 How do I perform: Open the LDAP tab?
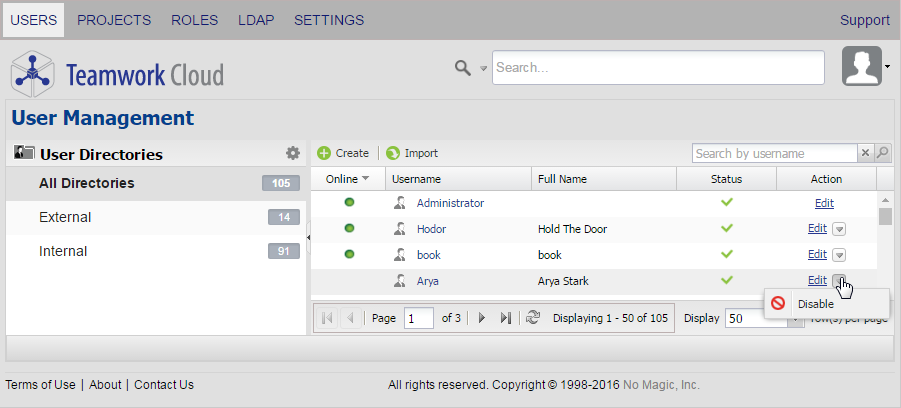pos(256,20)
